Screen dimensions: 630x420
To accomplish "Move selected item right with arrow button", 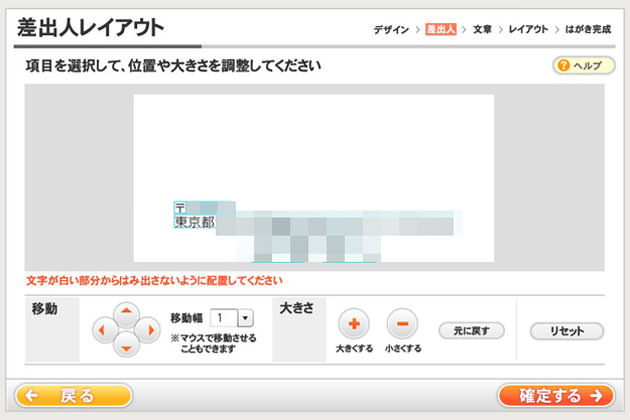I will 148,330.
